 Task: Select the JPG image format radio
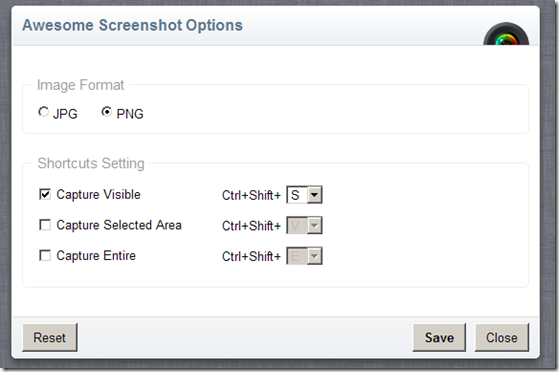click(x=43, y=112)
